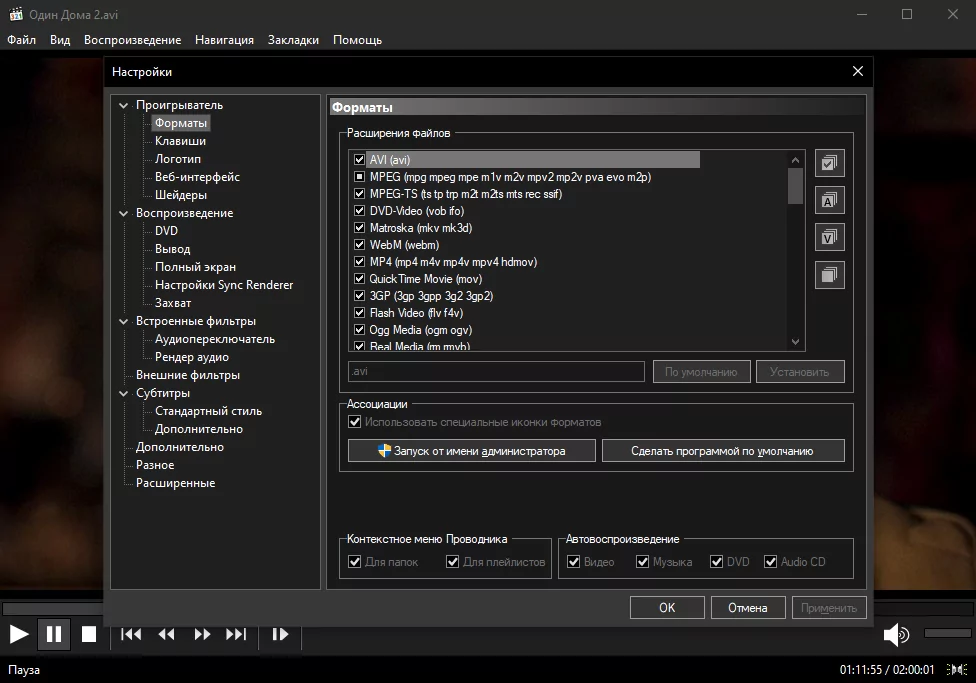Click the Stop playback icon
The image size is (976, 683).
(89, 634)
